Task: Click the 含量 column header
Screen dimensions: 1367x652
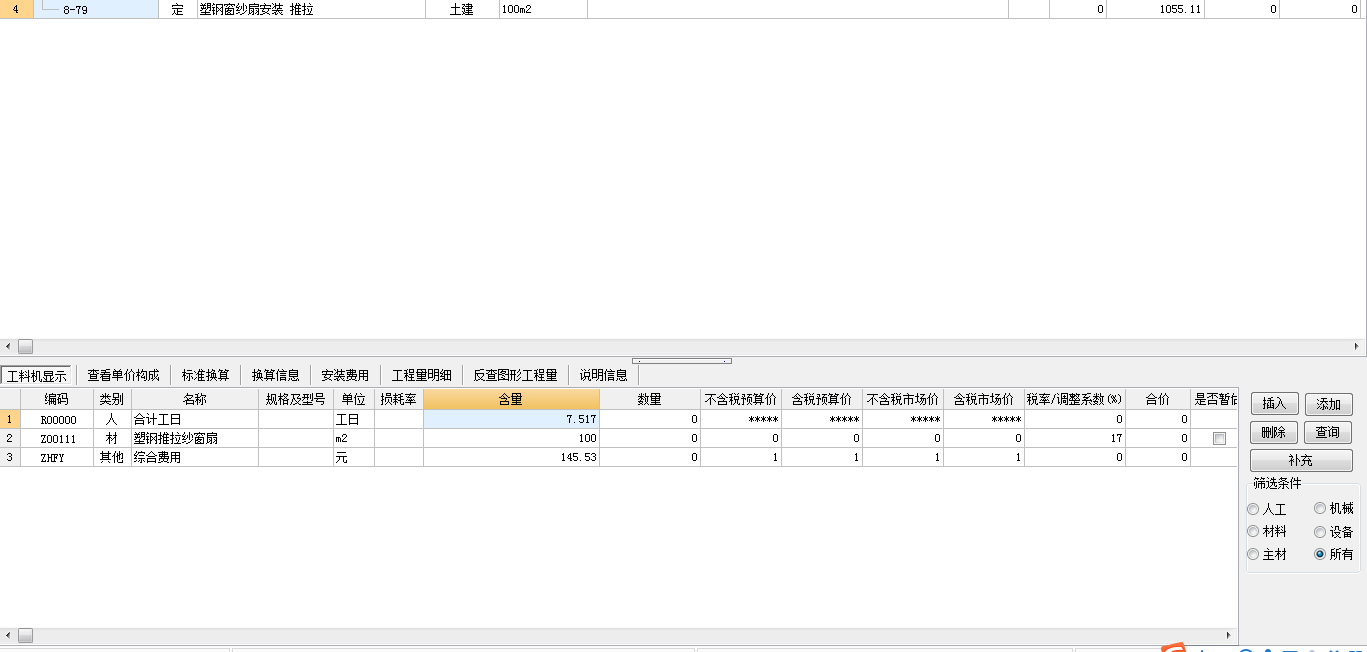Action: click(511, 399)
